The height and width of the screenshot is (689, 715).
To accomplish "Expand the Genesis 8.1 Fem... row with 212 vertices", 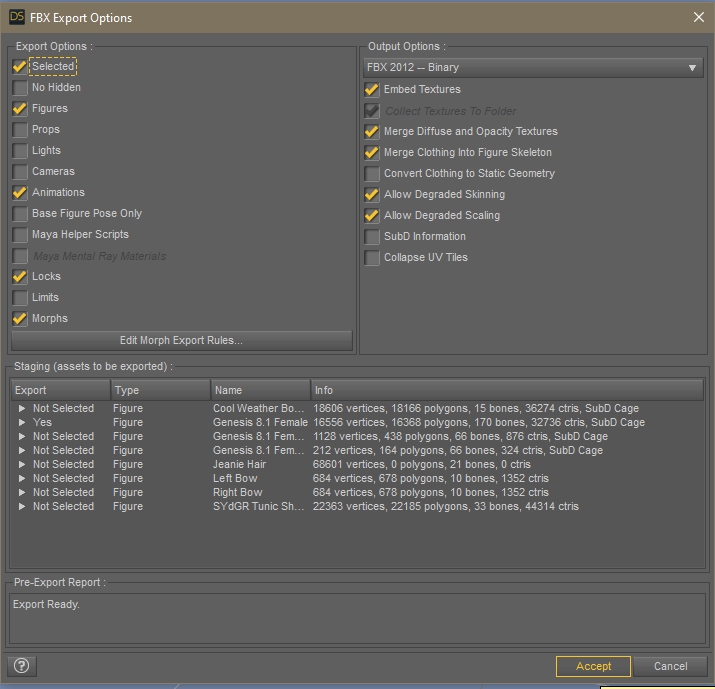I will click(x=21, y=450).
